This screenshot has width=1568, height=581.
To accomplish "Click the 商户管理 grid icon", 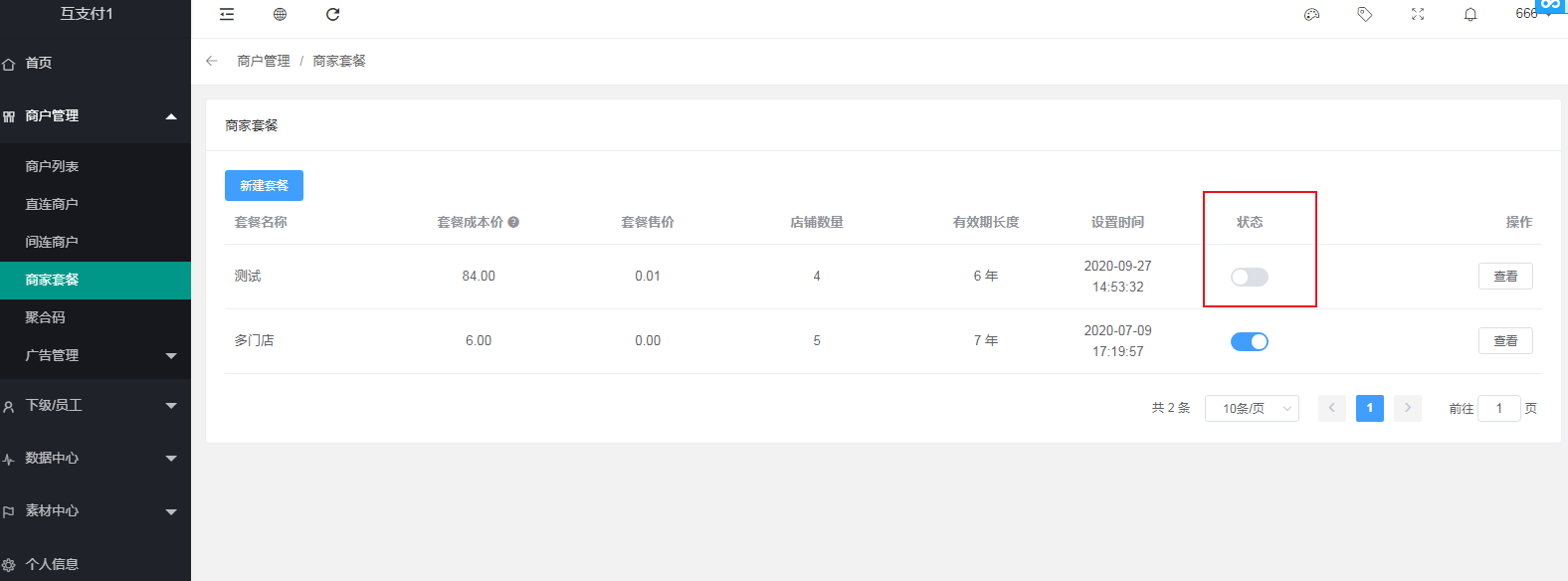I will click(9, 116).
